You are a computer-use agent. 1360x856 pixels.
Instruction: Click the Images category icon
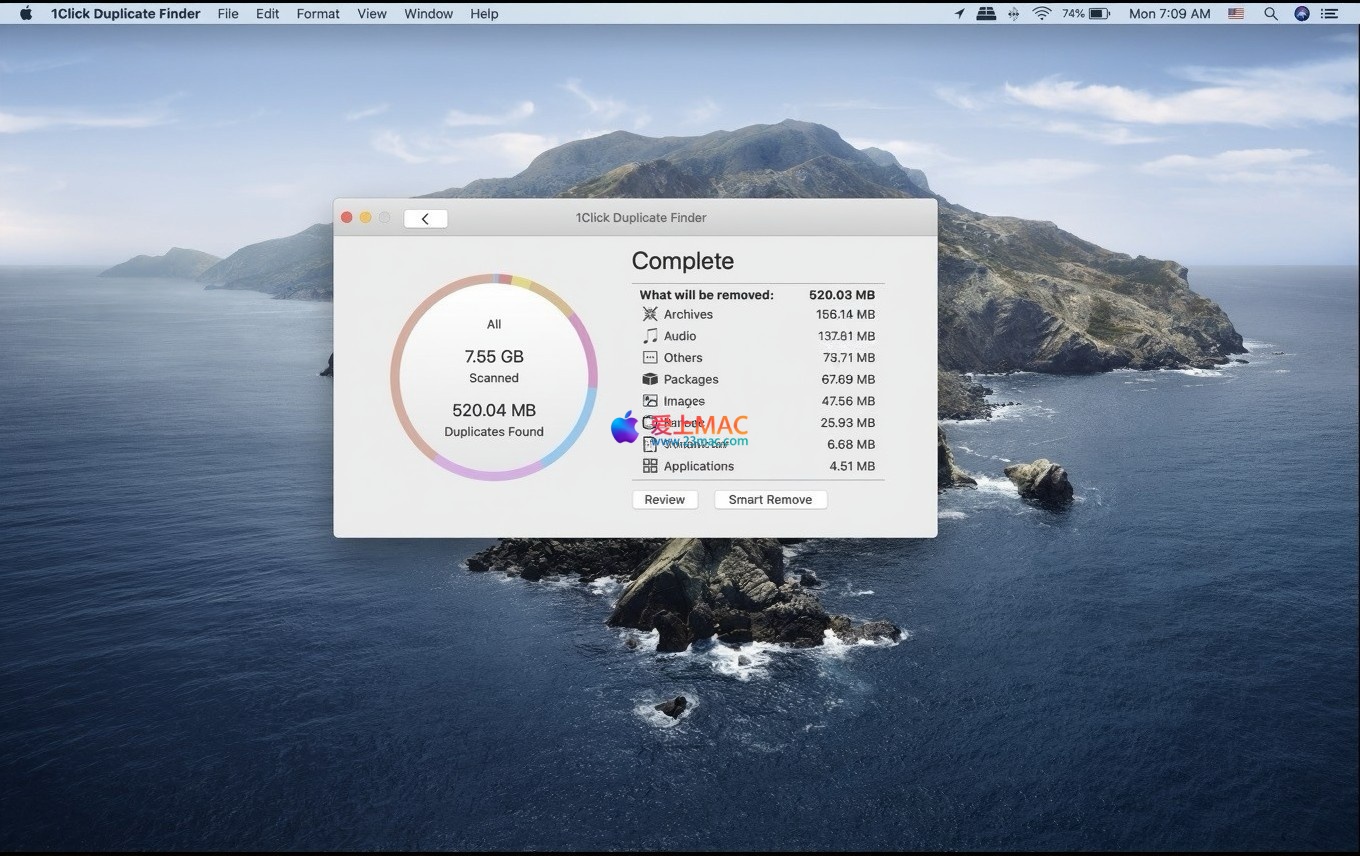[650, 401]
